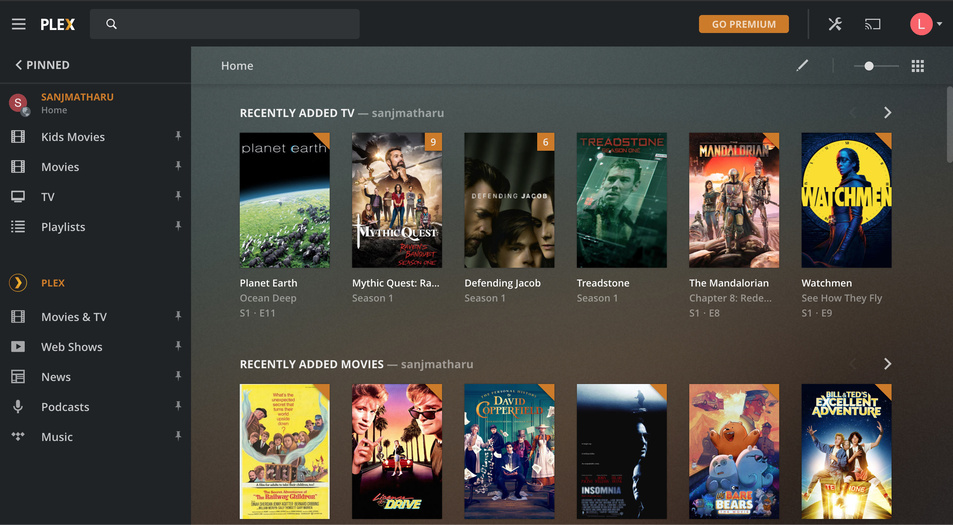Open the Defending Jacob title link
Screen dimensions: 953x525
[502, 283]
